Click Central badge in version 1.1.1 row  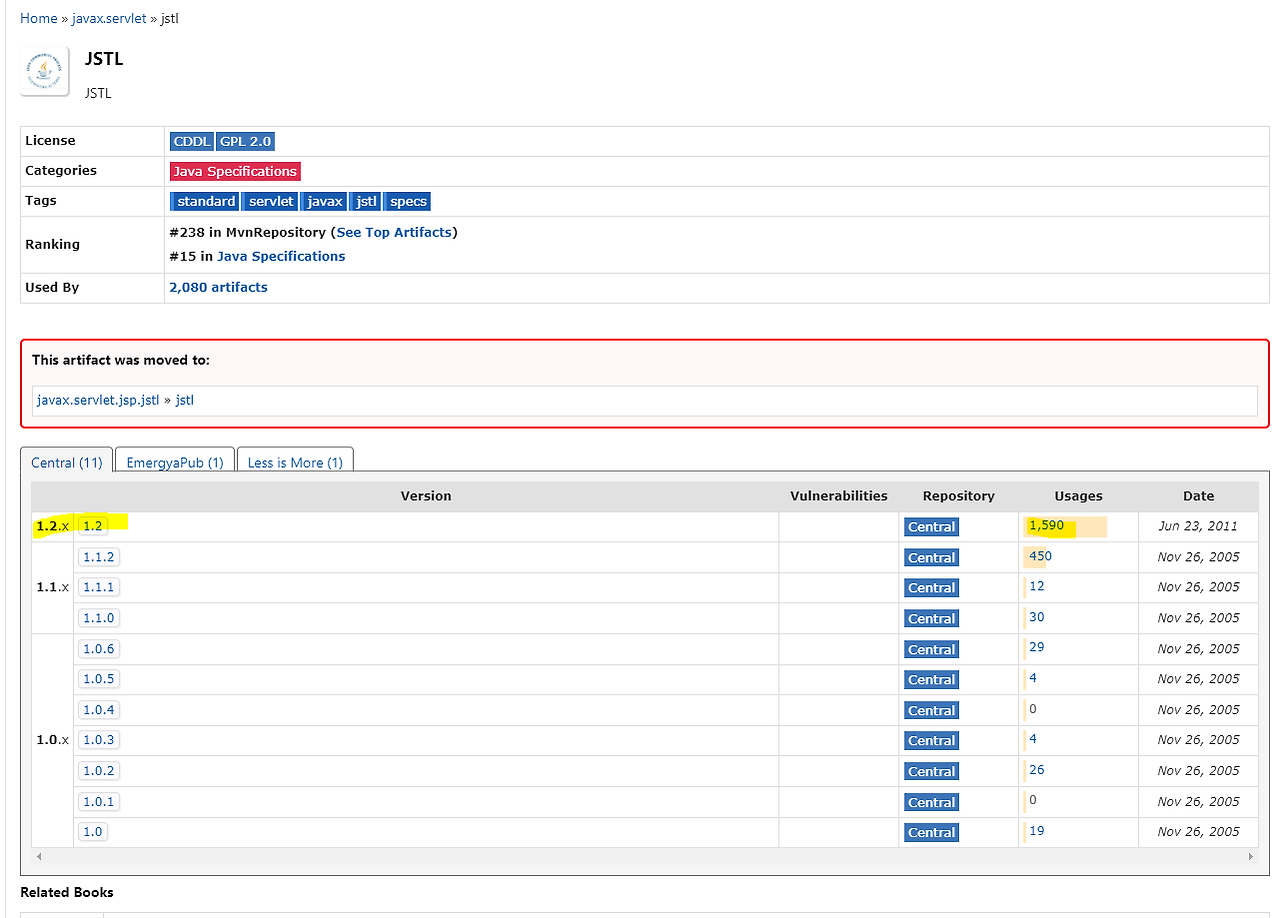(931, 588)
